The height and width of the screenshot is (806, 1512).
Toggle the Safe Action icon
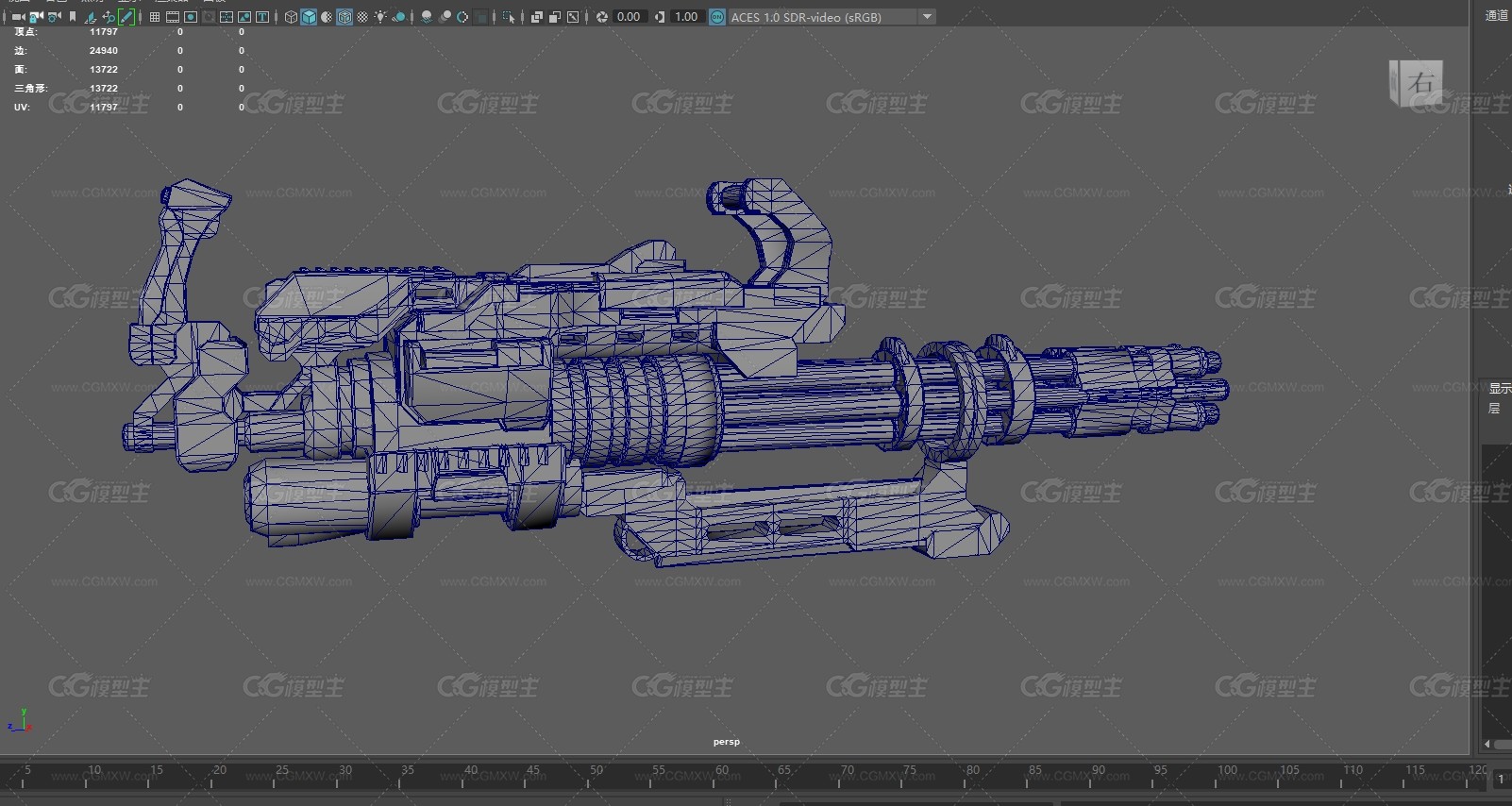pyautogui.click(x=244, y=17)
